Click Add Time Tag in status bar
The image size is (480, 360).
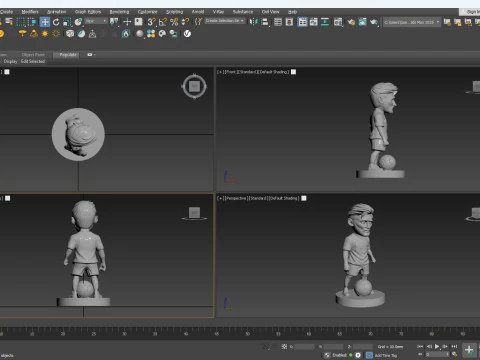385,355
